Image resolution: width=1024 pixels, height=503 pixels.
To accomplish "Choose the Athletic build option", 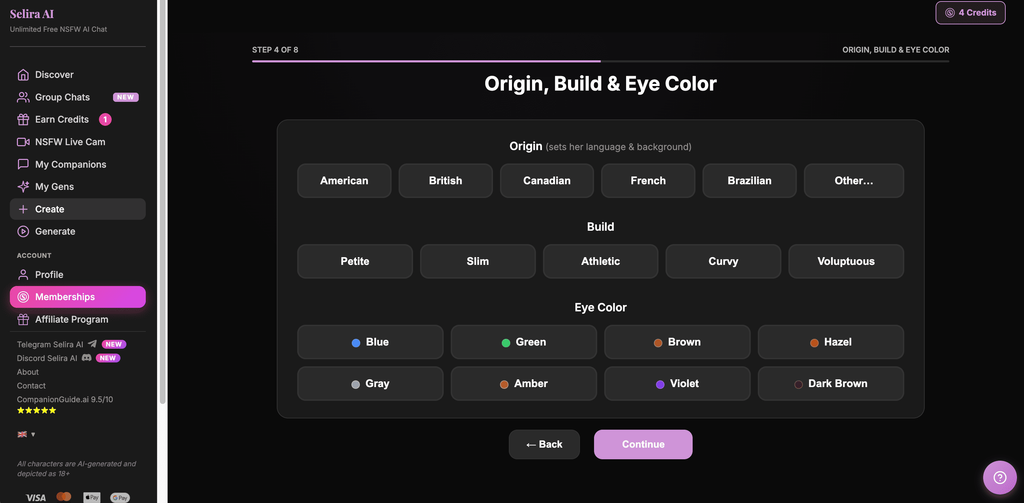I will (x=601, y=261).
